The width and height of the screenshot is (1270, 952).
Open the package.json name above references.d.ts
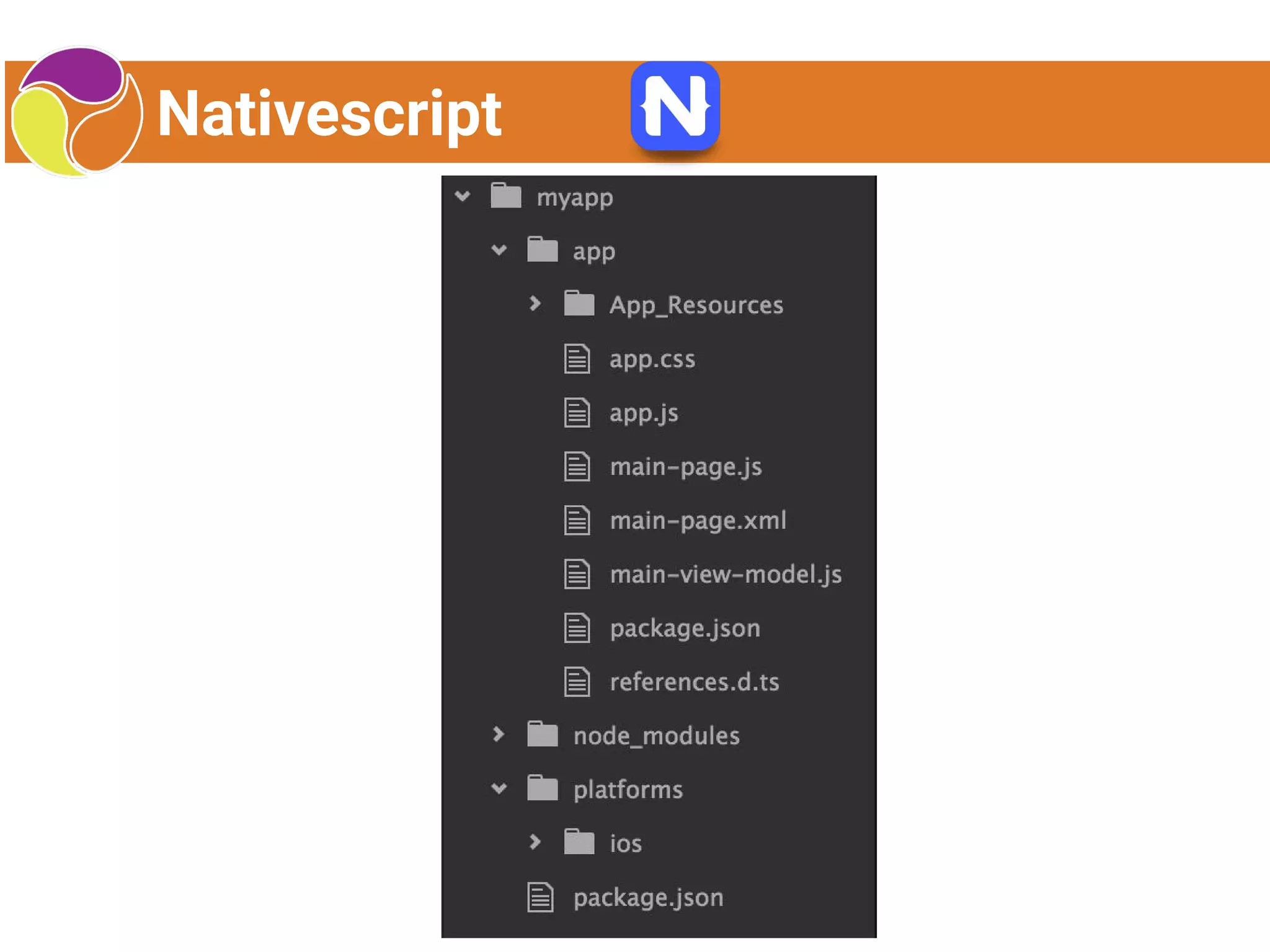point(685,628)
